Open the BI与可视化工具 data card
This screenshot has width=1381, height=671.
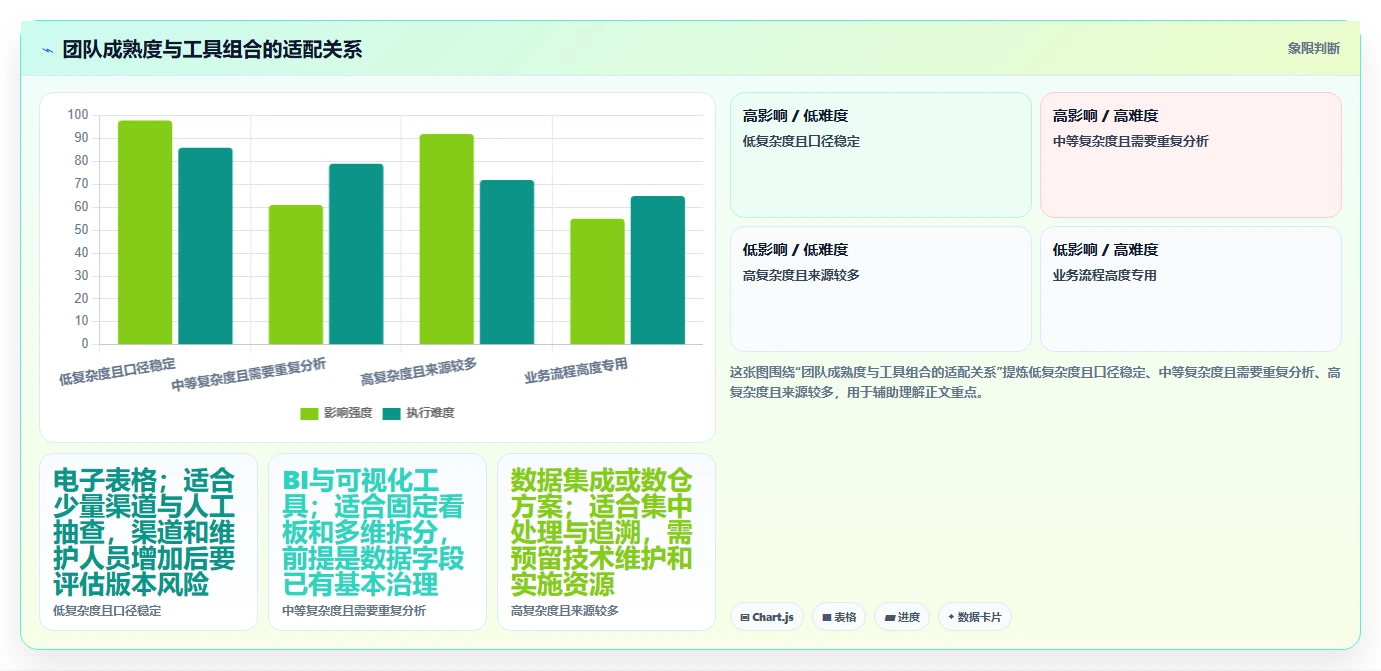(x=377, y=542)
